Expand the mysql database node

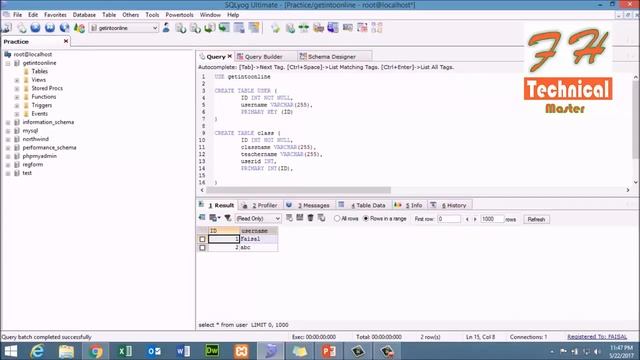[x=8, y=131]
